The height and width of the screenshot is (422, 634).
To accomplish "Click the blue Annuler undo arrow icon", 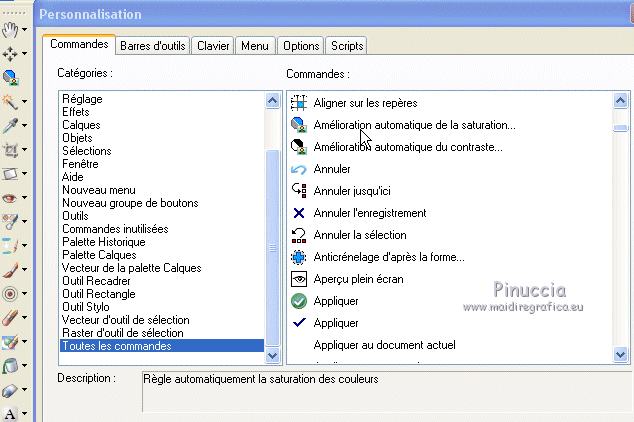I will (x=298, y=169).
